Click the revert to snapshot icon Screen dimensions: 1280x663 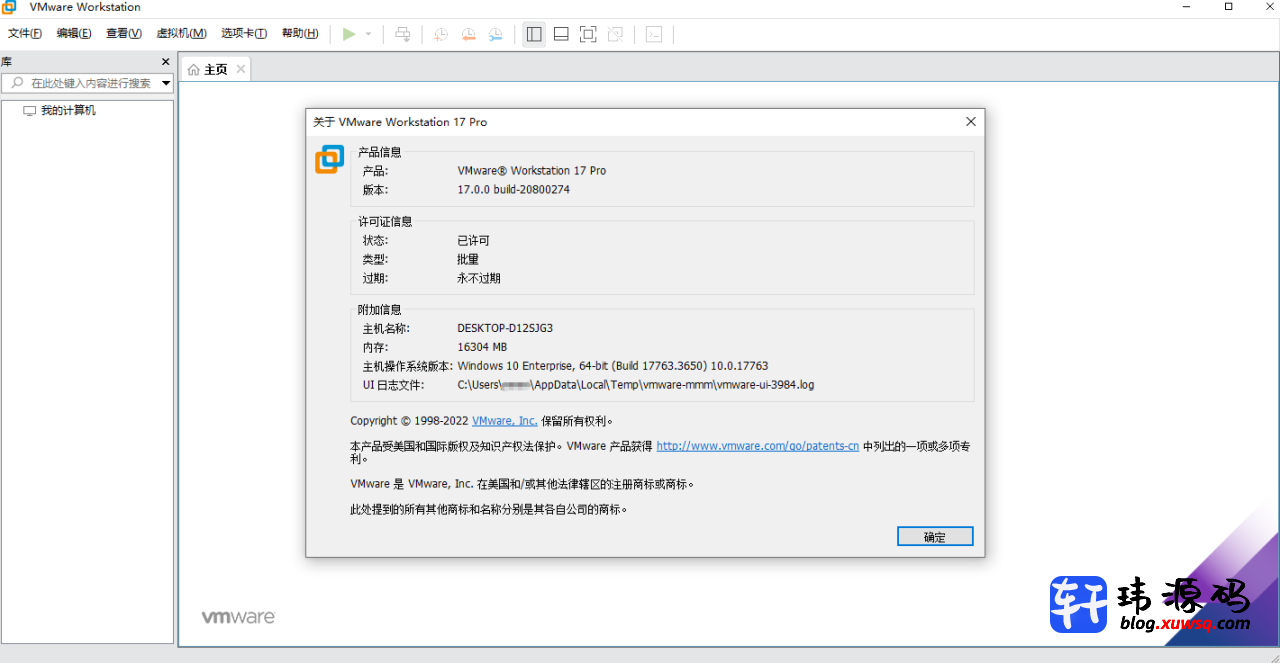click(x=469, y=34)
